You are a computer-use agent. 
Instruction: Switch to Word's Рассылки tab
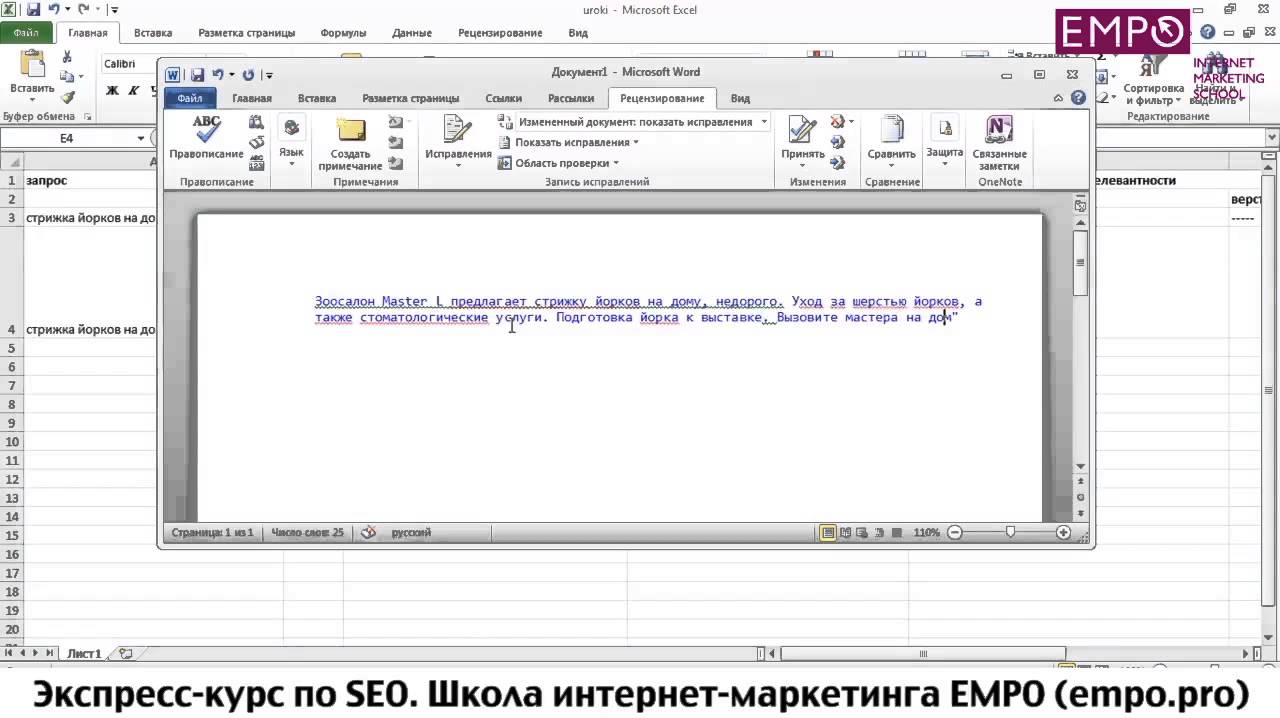click(x=571, y=98)
